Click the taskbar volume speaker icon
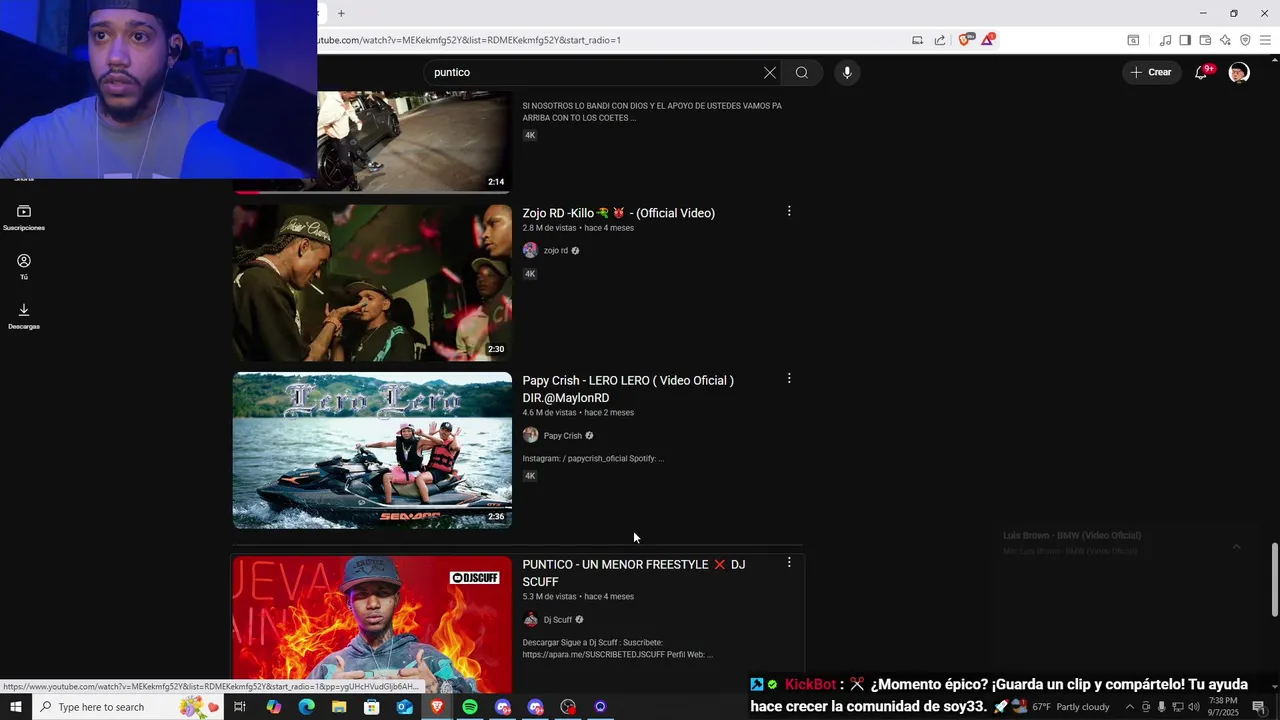 click(x=1194, y=707)
